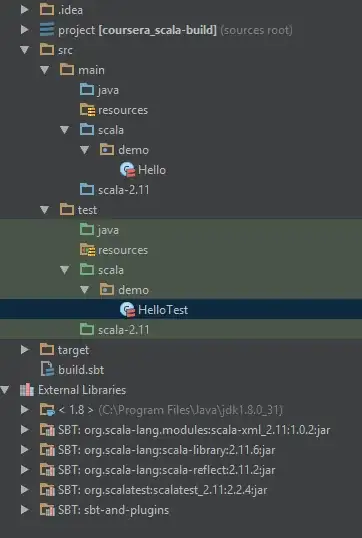Viewport: 362px width, 538px height.
Task: Click the External Libraries bar-chart icon
Action: pos(27,389)
